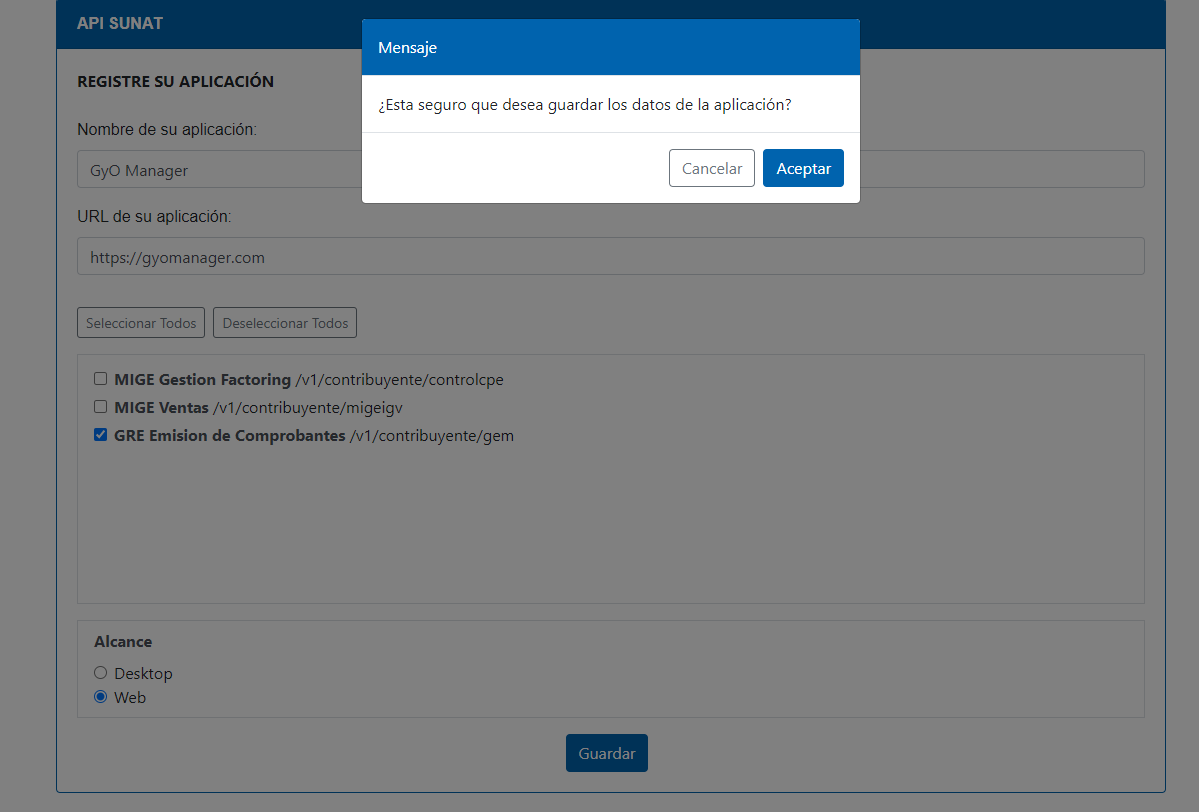Click the /v1/contribuyente/migeigv path text
Screen dimensions: 1199x812
click(307, 408)
